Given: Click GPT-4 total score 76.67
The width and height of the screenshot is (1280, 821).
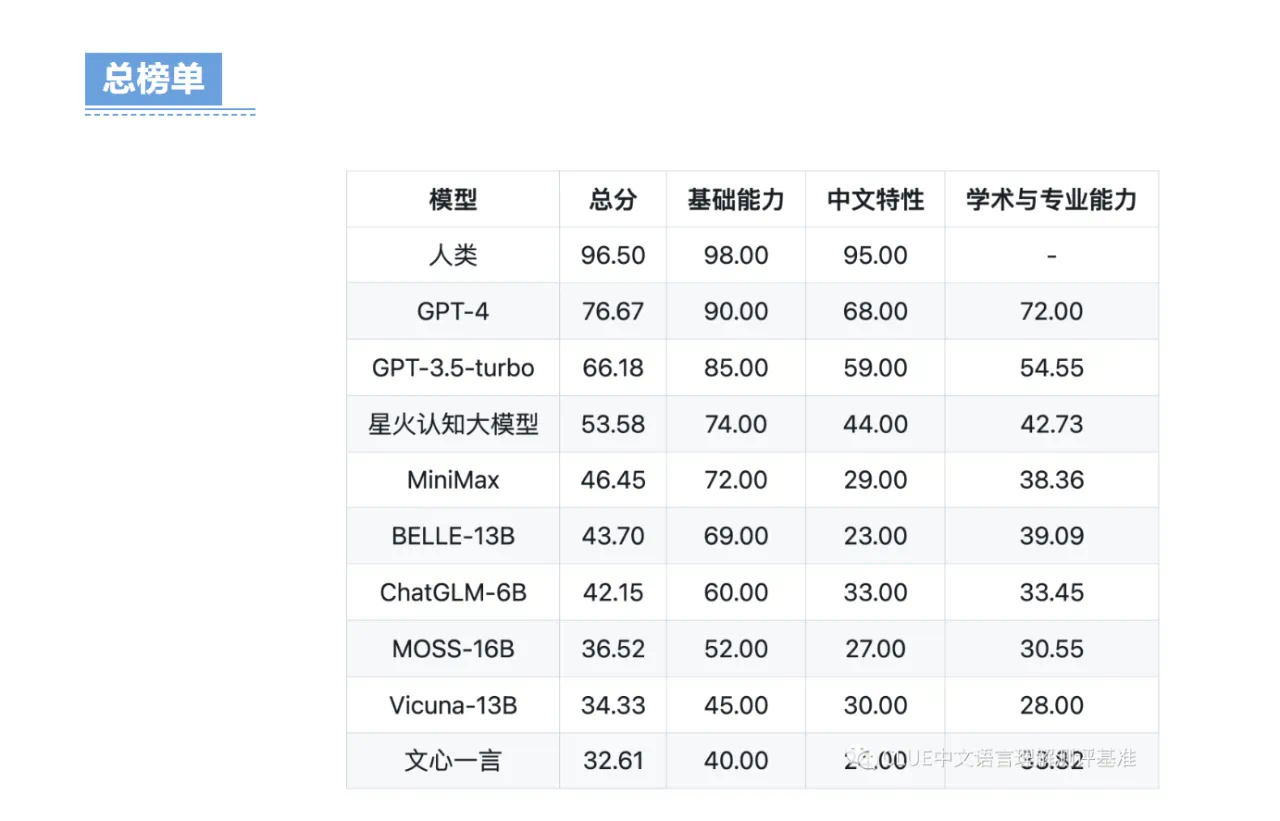Looking at the screenshot, I should tap(613, 311).
